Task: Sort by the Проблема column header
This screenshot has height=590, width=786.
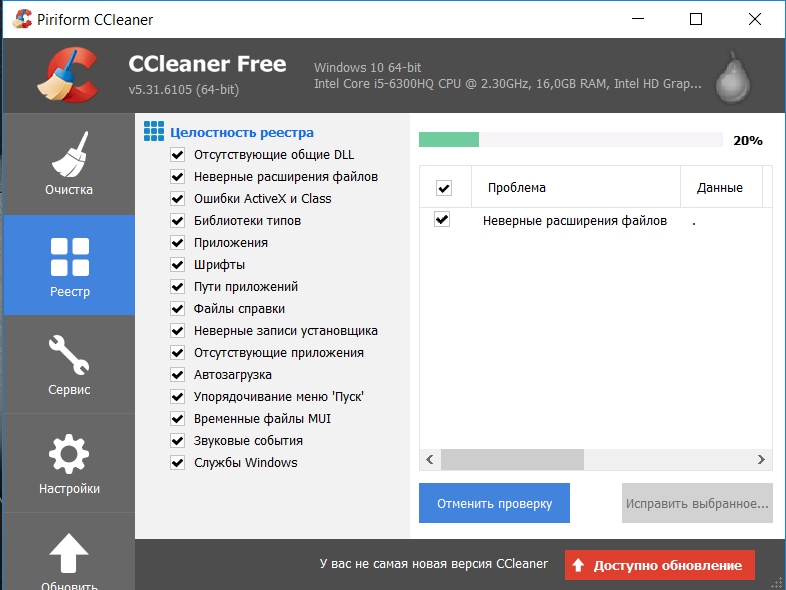Action: point(575,187)
